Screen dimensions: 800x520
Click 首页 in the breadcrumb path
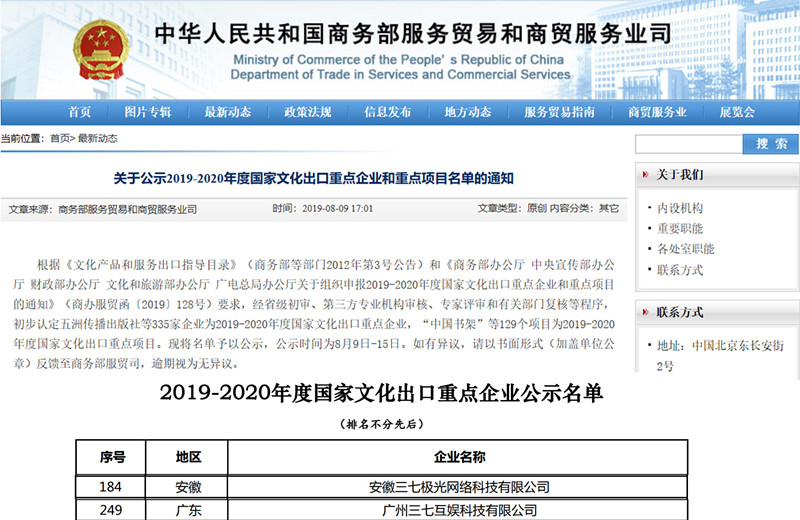[x=60, y=138]
